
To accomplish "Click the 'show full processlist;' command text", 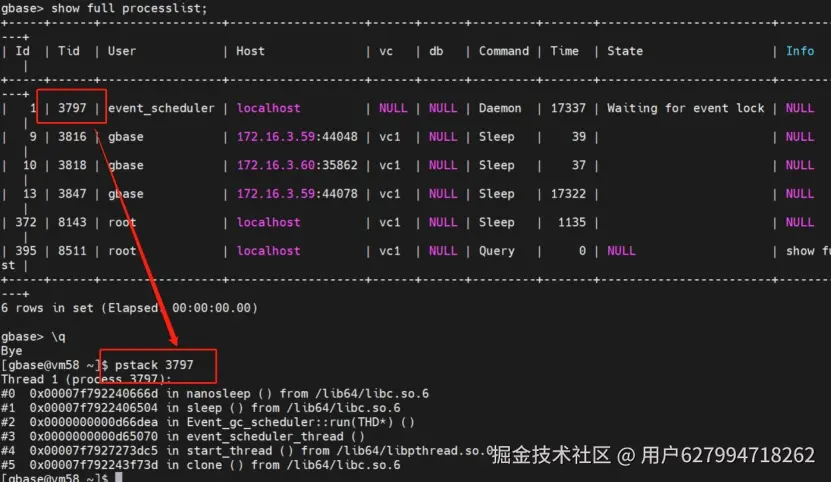I will click(x=129, y=8).
